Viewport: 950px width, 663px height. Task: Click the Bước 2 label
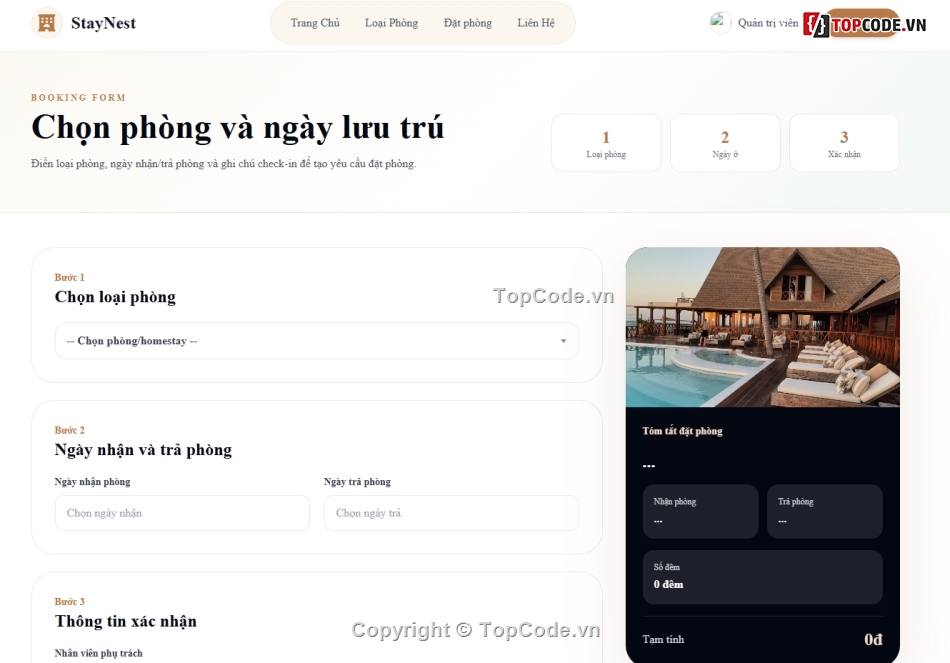click(70, 430)
